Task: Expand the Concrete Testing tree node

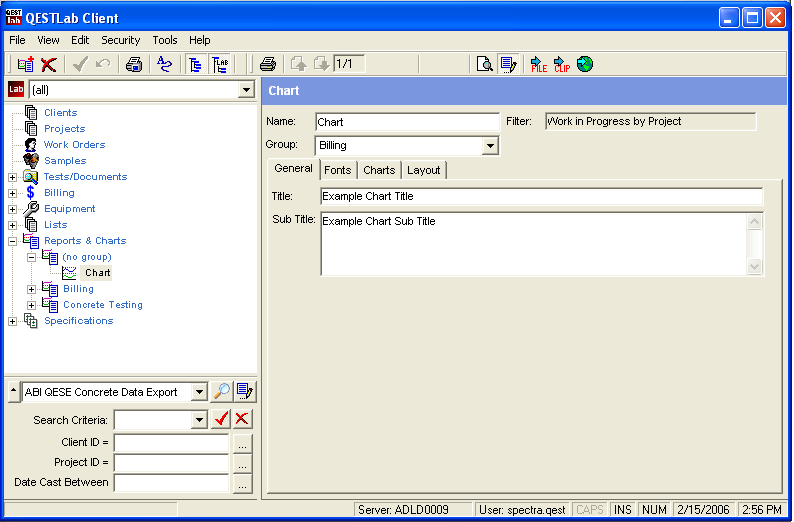Action: pyautogui.click(x=32, y=305)
